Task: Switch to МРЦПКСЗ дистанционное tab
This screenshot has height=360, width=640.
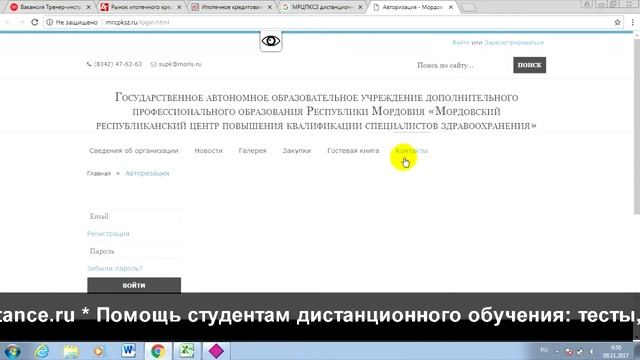Action: point(322,7)
